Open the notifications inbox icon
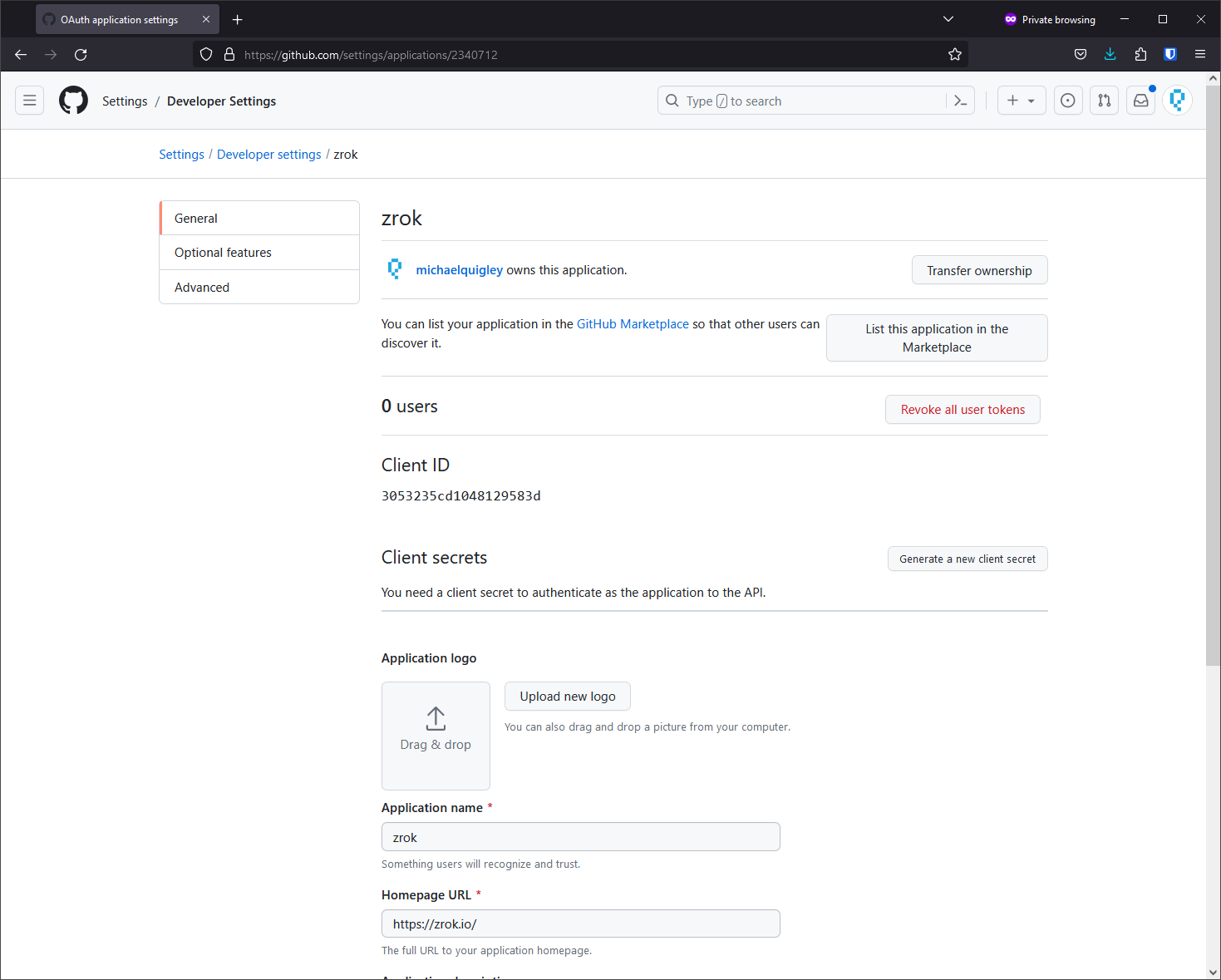Image resolution: width=1221 pixels, height=980 pixels. (1141, 101)
